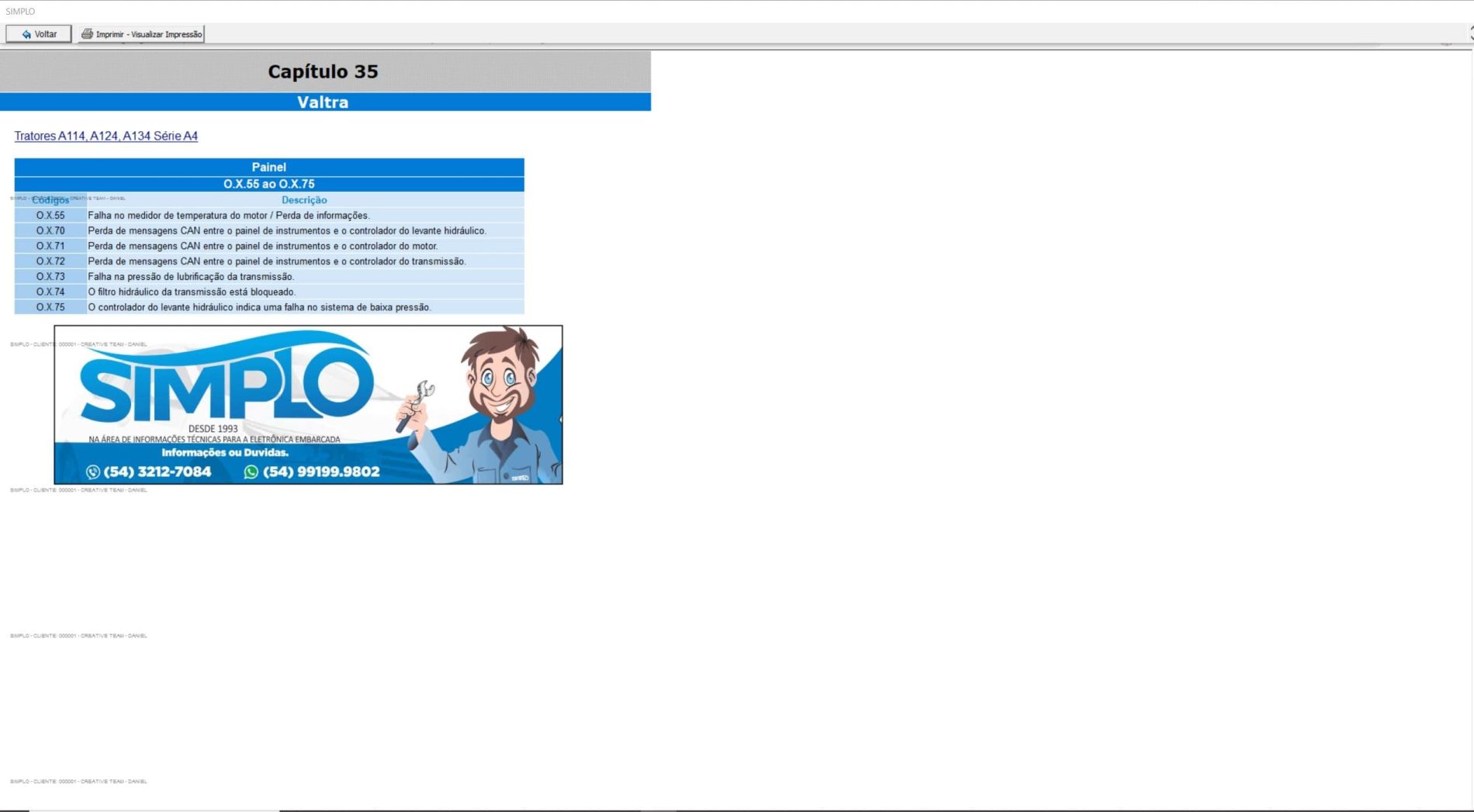Click the O.X.75 code cell
The image size is (1474, 812).
coord(50,307)
